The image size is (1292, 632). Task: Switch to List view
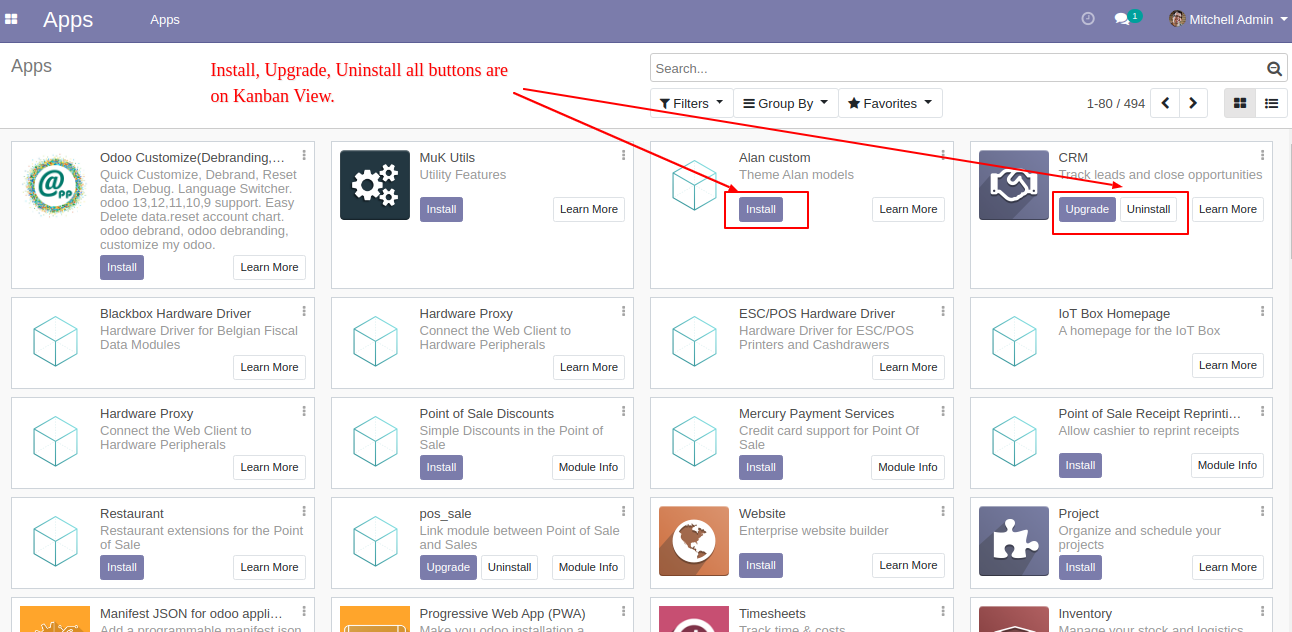coord(1271,103)
